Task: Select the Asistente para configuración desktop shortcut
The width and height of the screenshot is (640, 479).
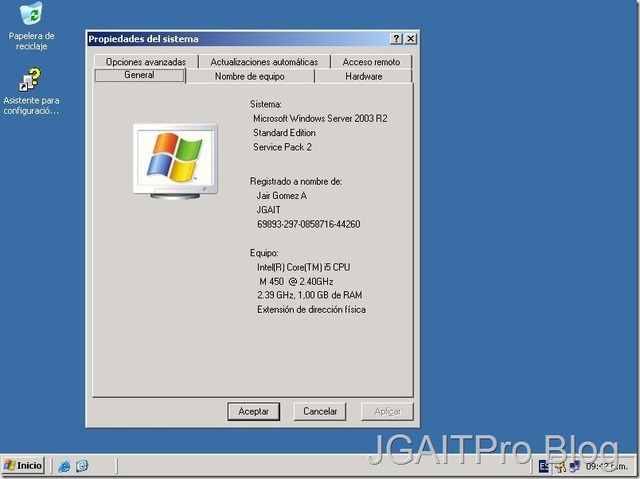Action: click(31, 91)
